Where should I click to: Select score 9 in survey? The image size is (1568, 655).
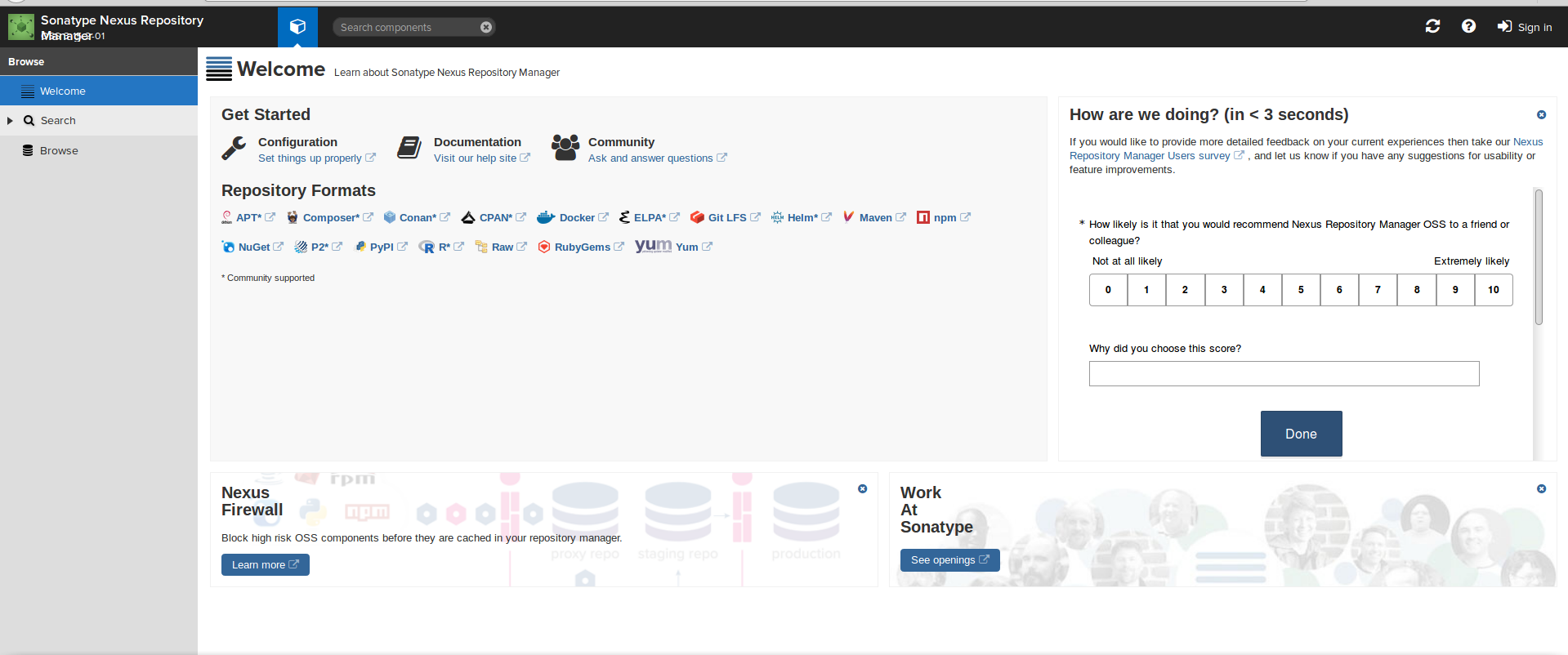coord(1455,290)
